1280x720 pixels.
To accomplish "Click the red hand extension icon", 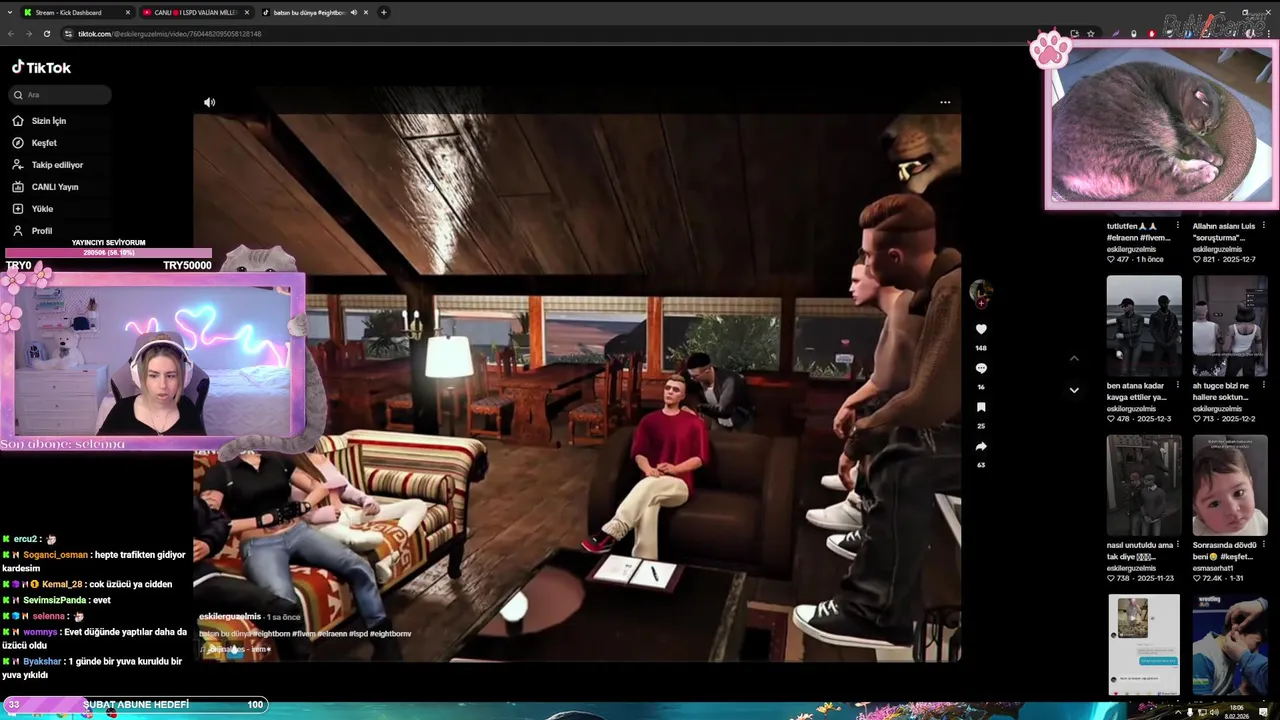I will pos(1152,33).
